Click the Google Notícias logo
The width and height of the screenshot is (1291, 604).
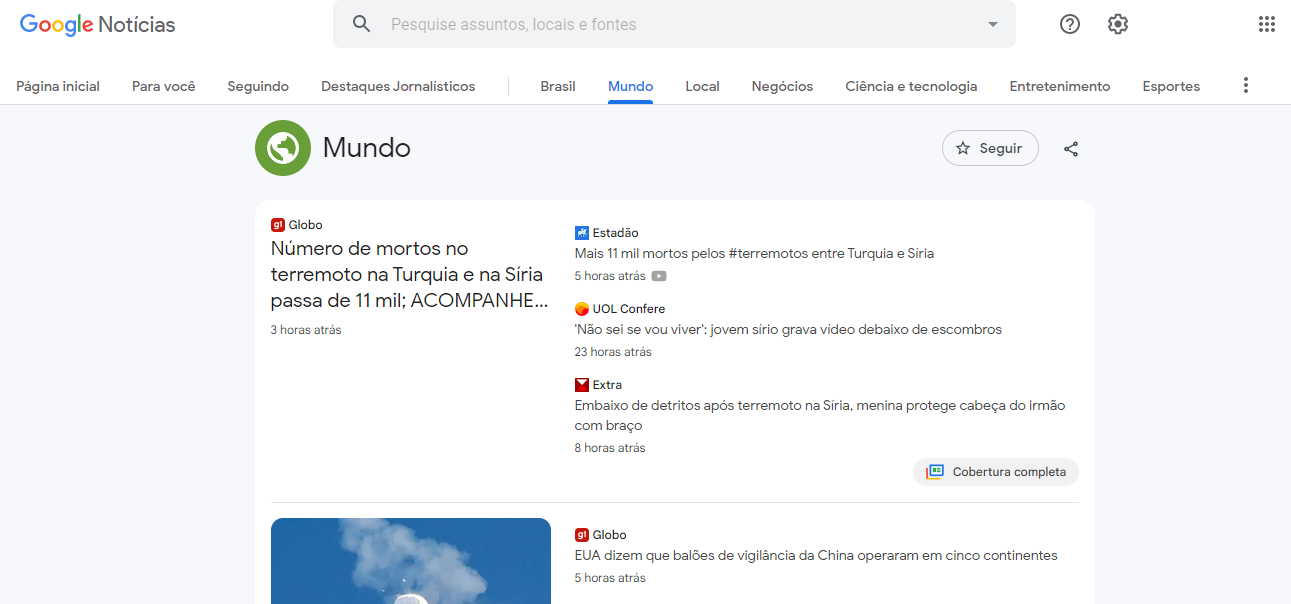pos(98,24)
